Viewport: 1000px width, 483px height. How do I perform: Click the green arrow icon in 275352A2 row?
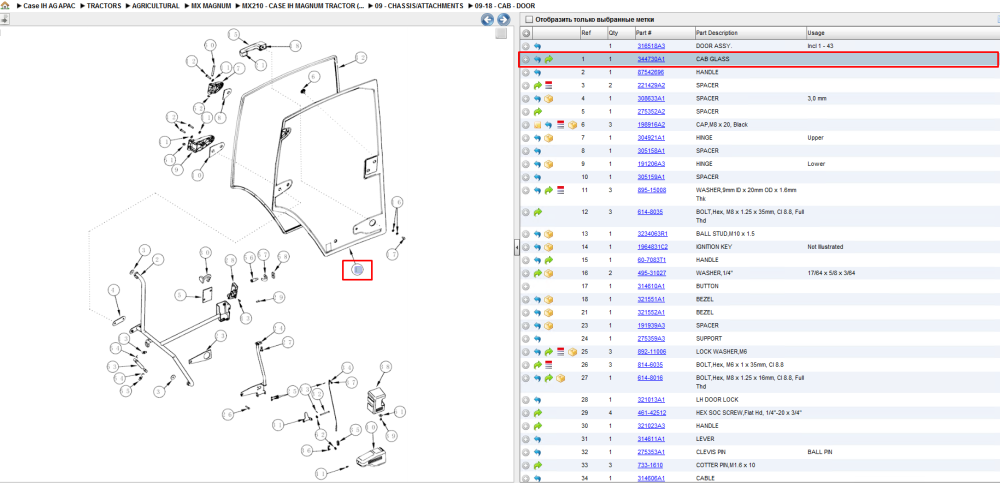[537, 112]
